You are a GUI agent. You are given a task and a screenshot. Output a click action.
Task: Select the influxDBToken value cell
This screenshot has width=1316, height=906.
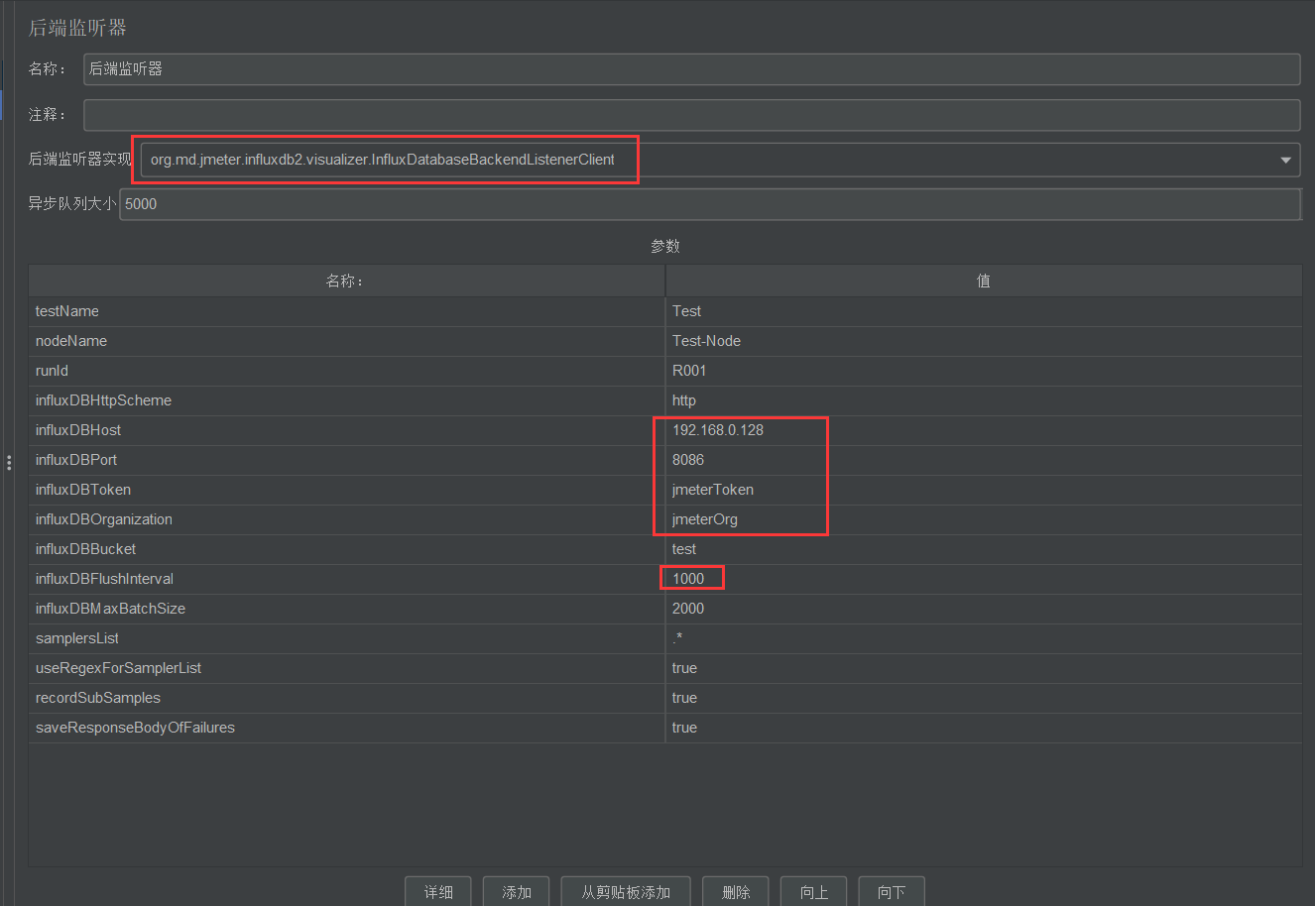(713, 490)
